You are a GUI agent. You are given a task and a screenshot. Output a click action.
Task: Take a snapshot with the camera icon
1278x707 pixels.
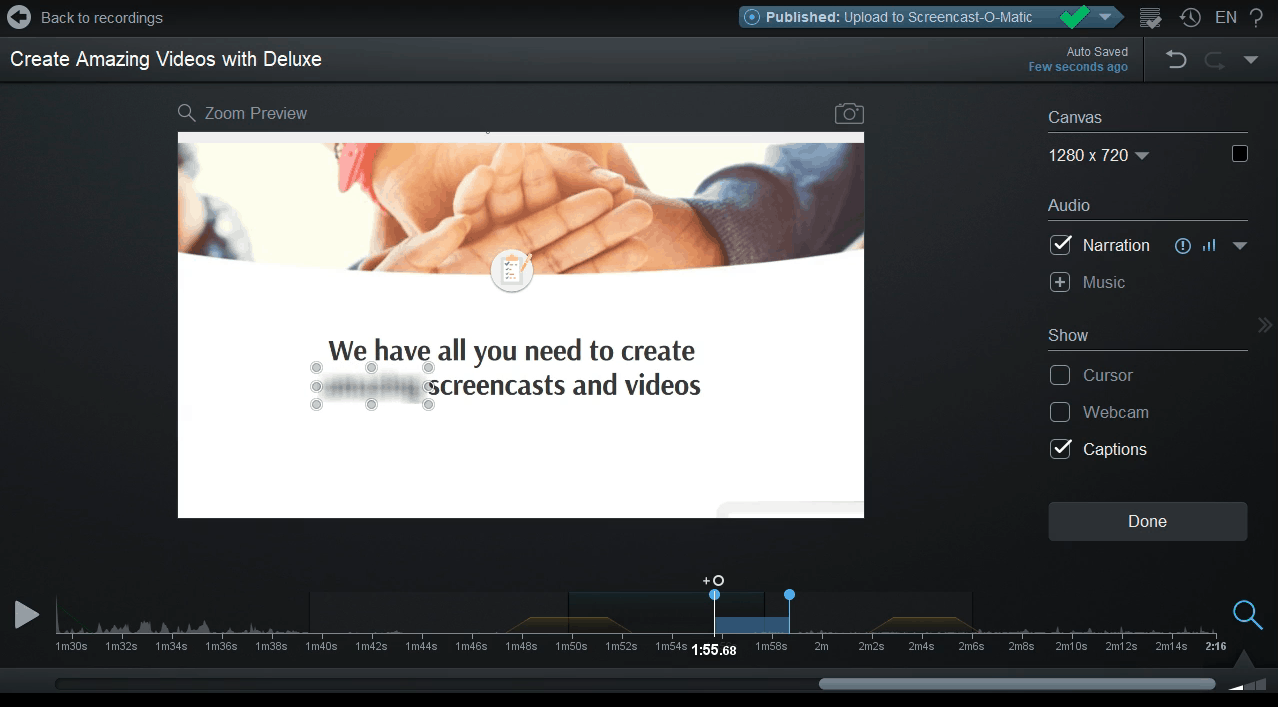pos(848,112)
